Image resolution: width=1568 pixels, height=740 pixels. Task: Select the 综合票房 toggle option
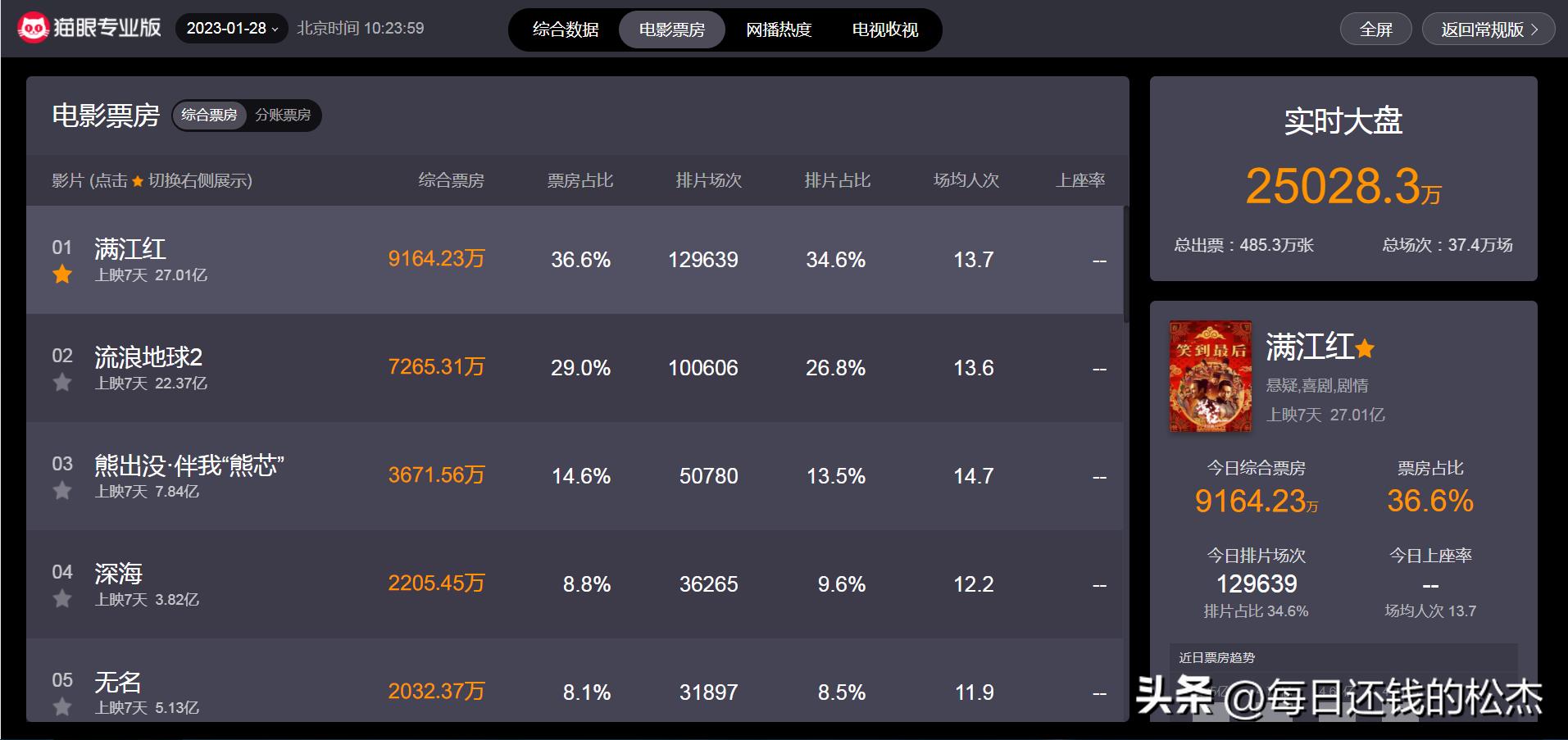pos(209,115)
